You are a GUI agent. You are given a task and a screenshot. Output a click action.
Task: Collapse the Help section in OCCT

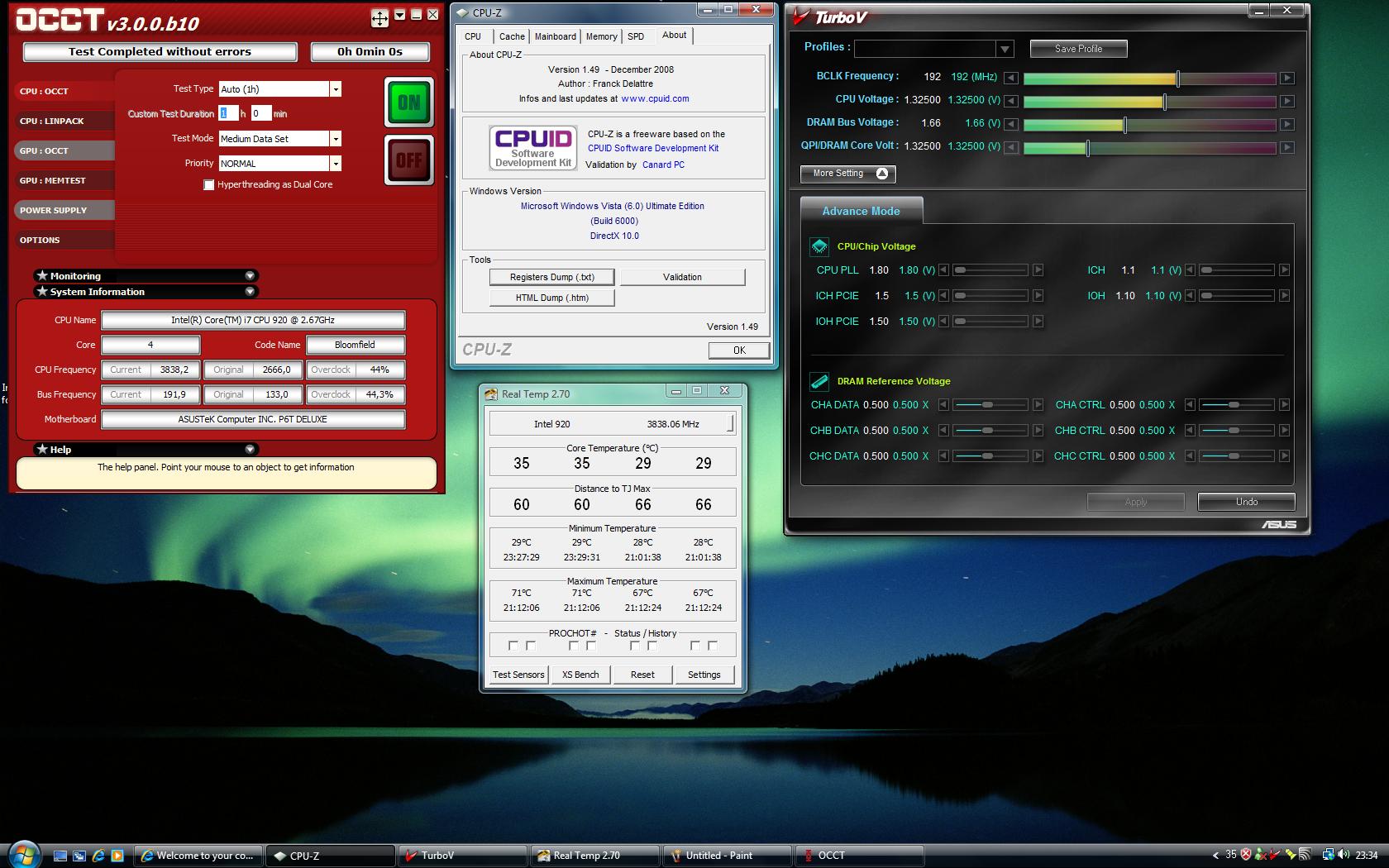[x=250, y=449]
